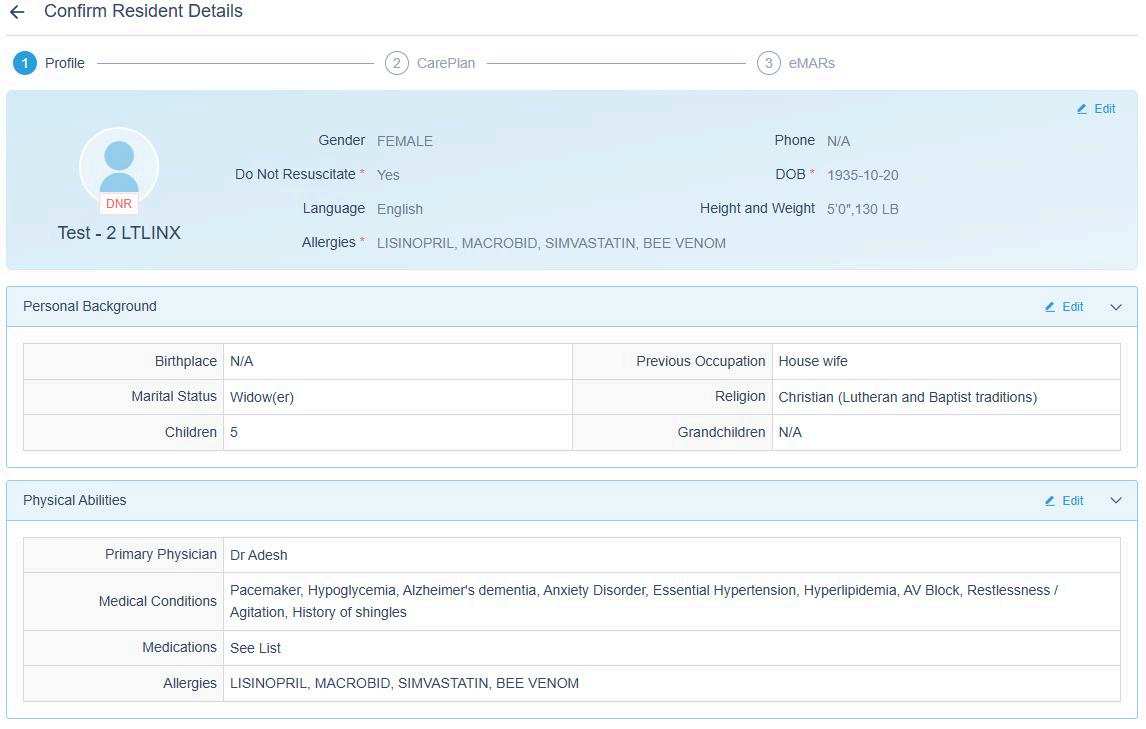Screen dimensions: 1146x729
Task: Click step 2 circle icon
Action: click(397, 63)
